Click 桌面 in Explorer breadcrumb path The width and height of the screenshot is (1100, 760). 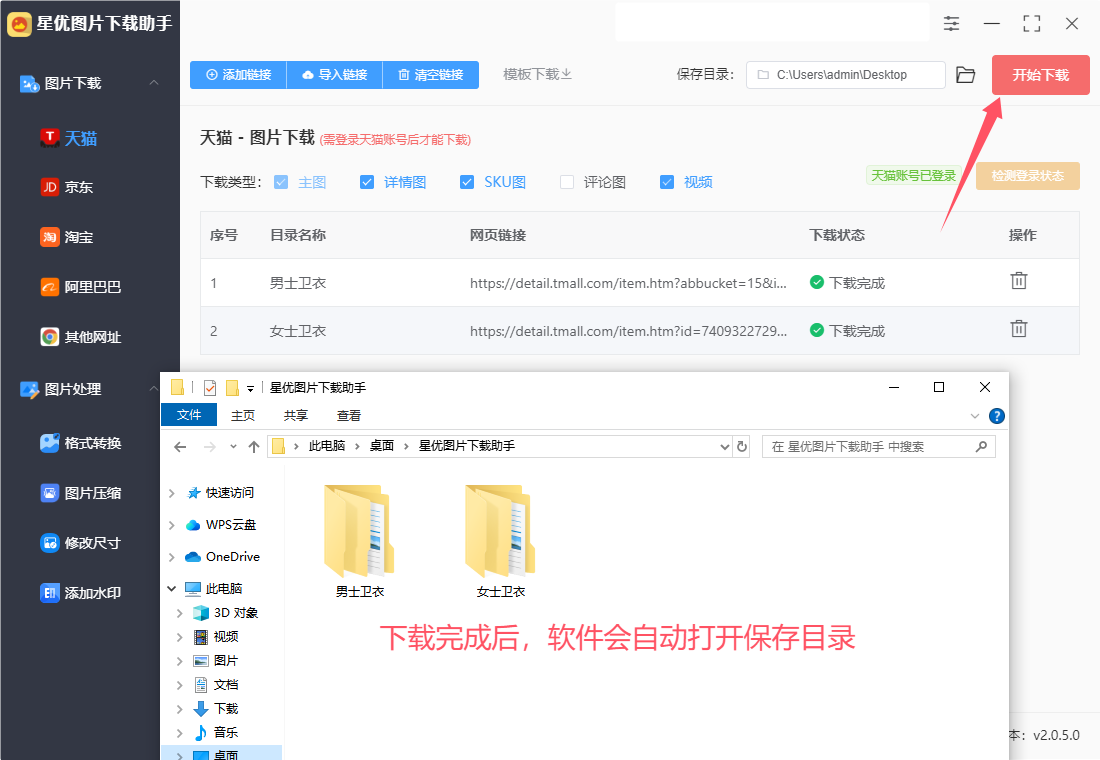[x=382, y=446]
